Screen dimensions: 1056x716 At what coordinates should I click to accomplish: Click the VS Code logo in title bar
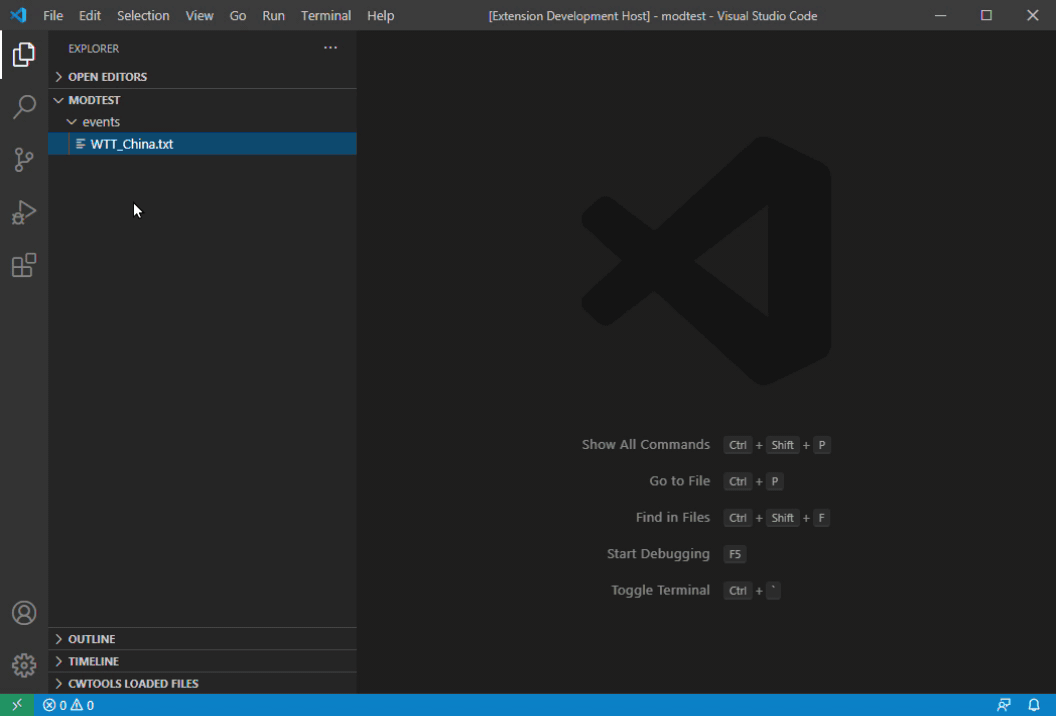(18, 15)
